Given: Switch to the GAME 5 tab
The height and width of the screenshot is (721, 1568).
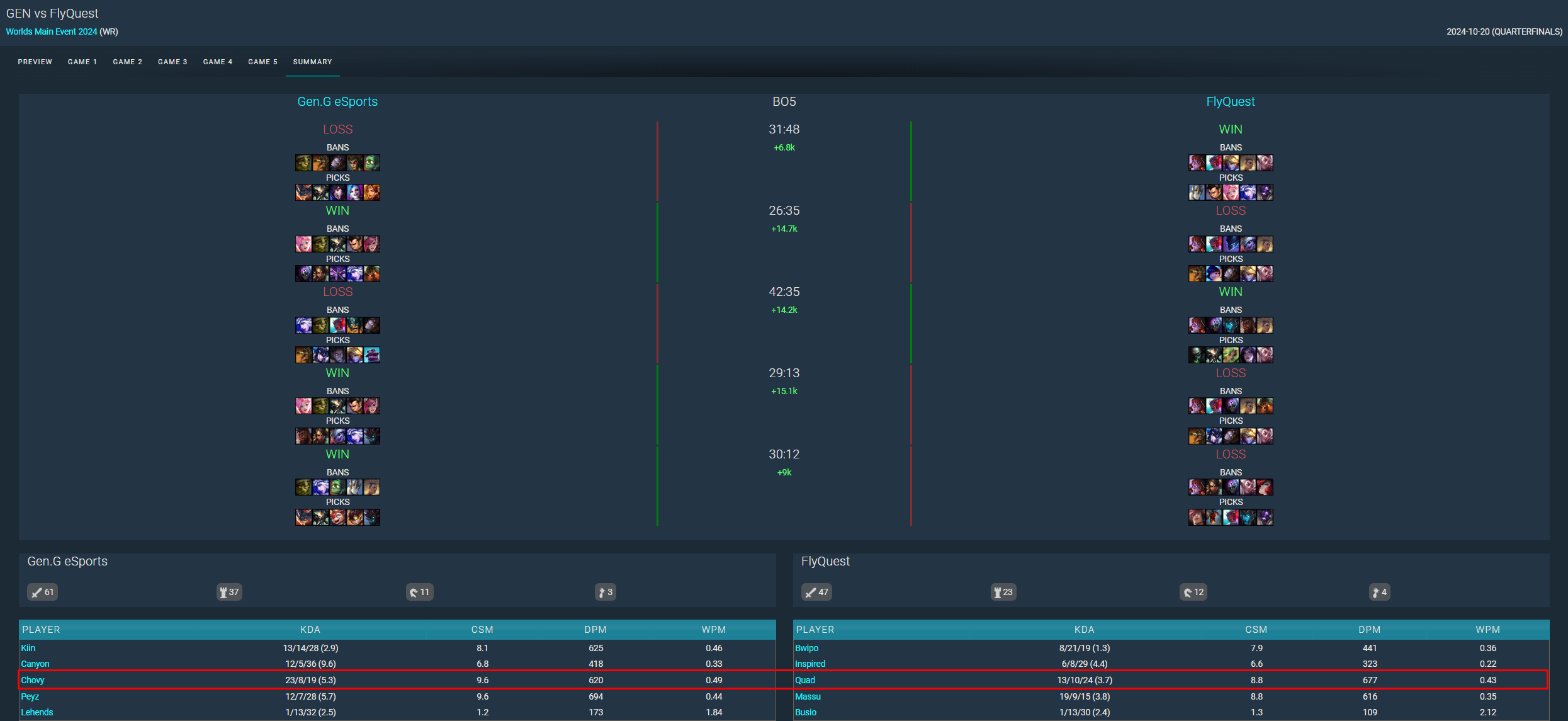Looking at the screenshot, I should point(262,62).
